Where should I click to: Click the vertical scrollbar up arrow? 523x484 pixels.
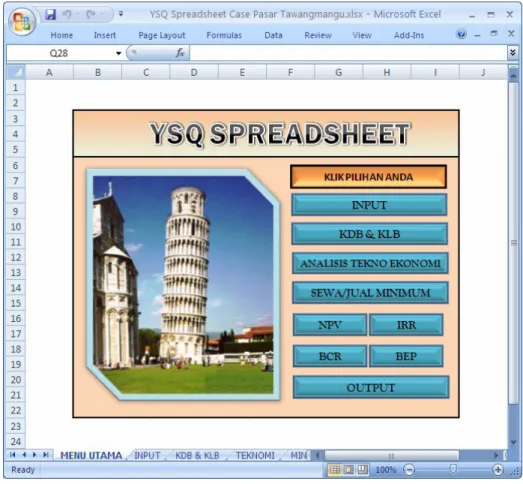[513, 77]
